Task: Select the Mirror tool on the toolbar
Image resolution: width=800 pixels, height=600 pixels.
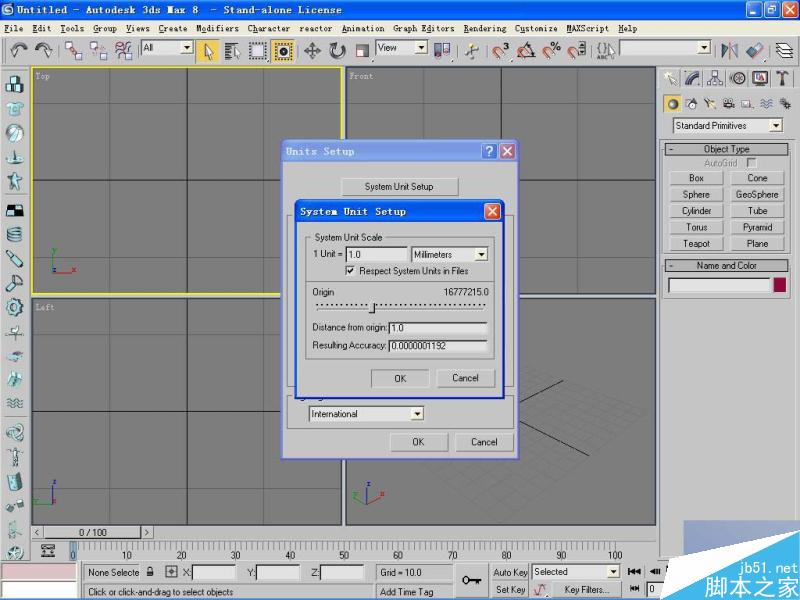Action: pyautogui.click(x=732, y=50)
